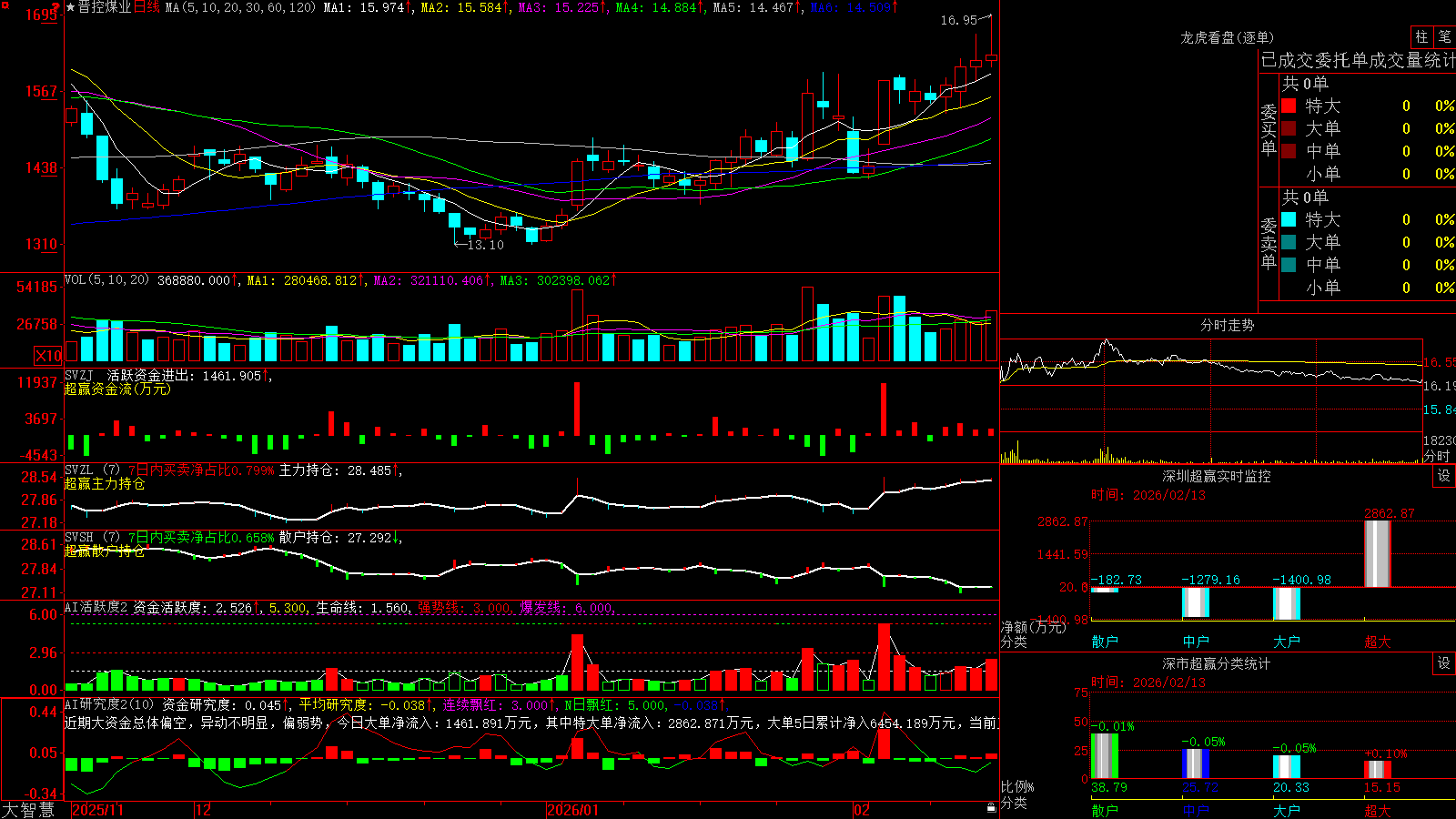
Task: Click the red question mark icon
Action: 55,8
